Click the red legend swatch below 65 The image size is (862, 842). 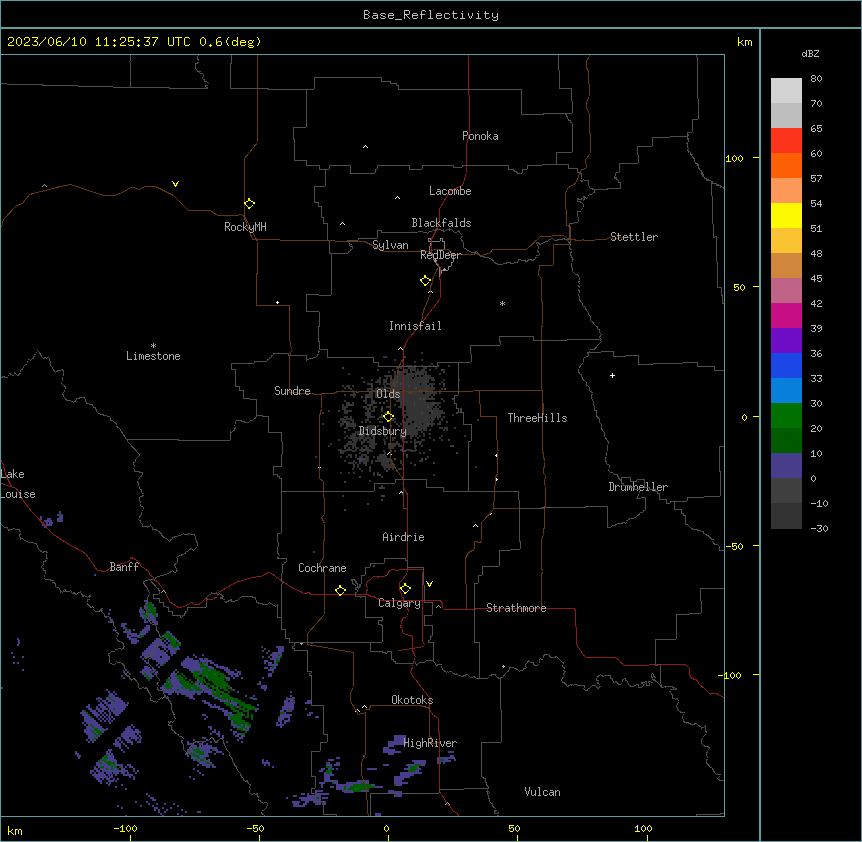pos(786,141)
